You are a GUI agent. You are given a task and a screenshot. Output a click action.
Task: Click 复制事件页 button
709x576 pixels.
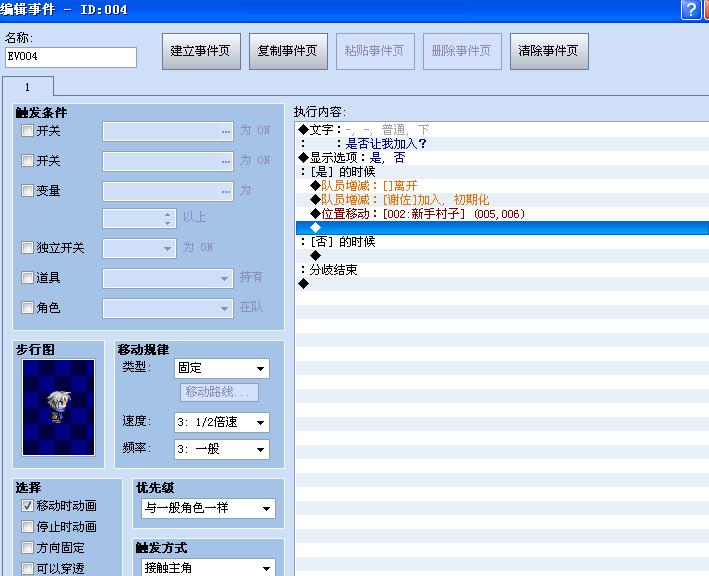pos(288,51)
